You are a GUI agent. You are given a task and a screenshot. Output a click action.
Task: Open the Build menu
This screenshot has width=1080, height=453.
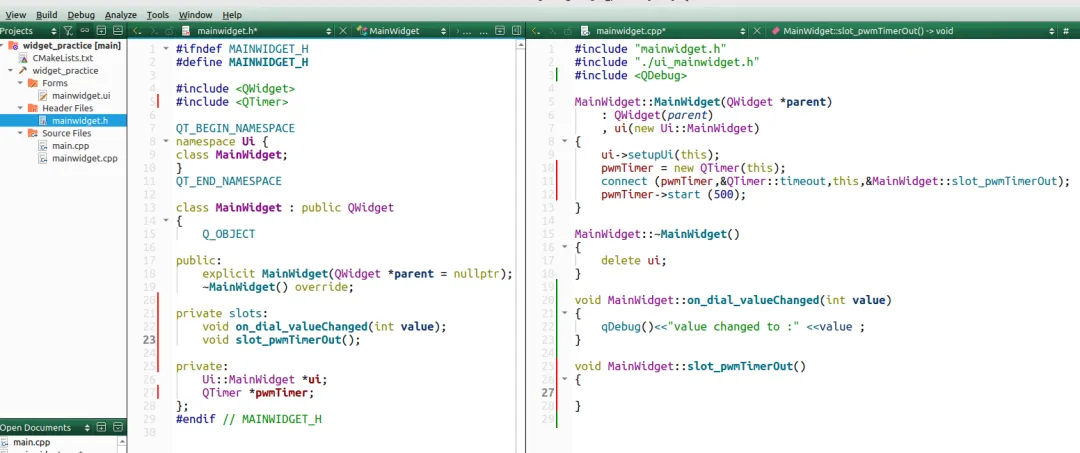[x=47, y=14]
